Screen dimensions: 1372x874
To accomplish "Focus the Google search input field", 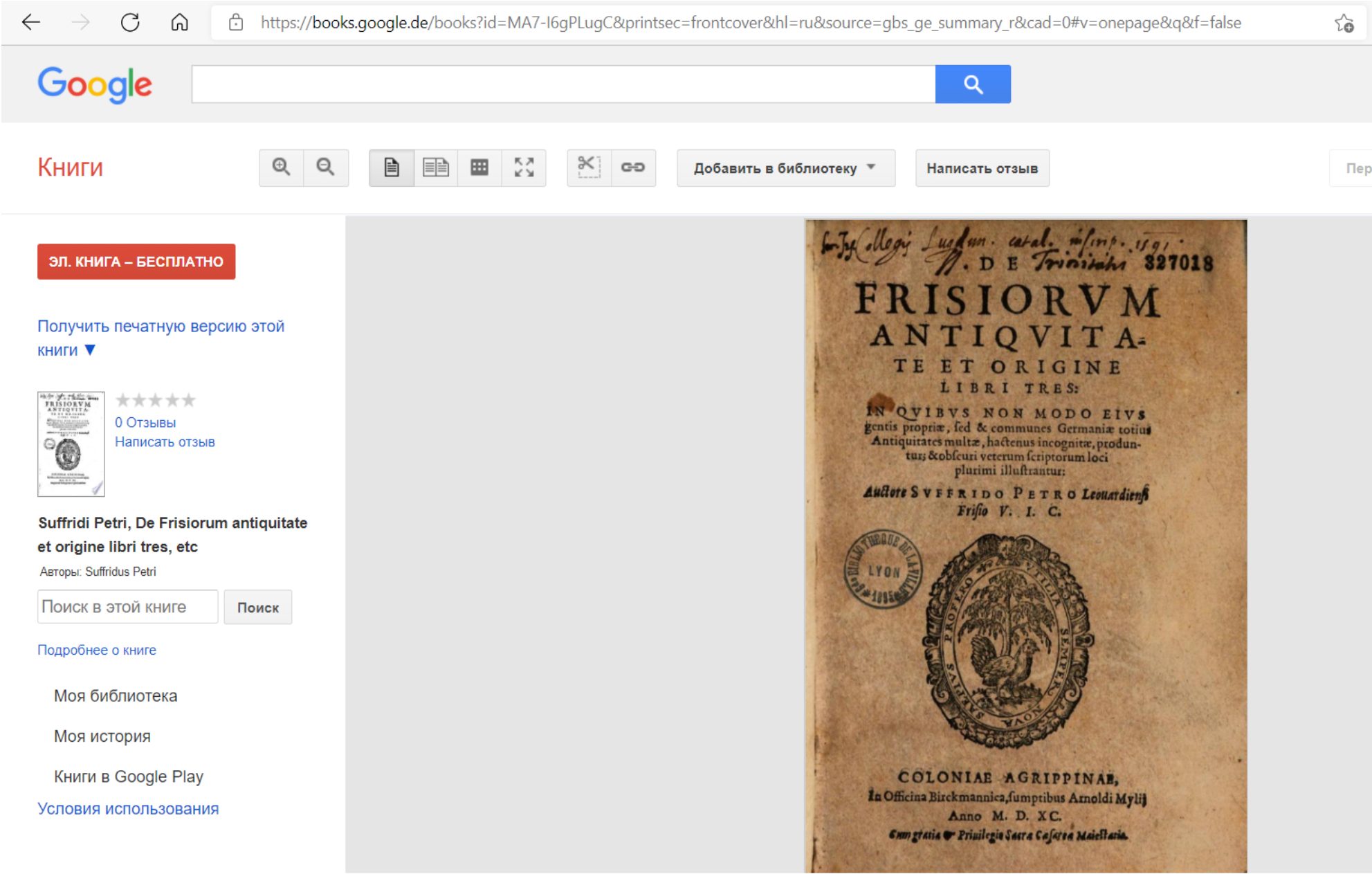I will coord(563,84).
